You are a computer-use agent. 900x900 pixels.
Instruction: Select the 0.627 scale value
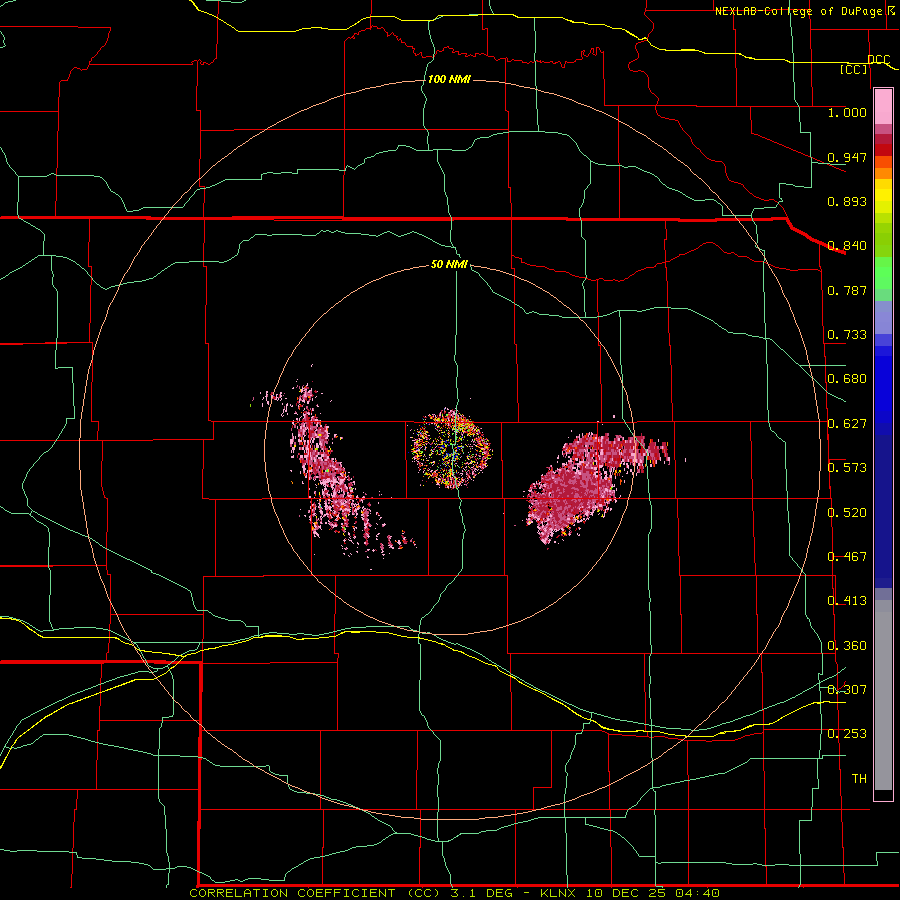click(847, 424)
